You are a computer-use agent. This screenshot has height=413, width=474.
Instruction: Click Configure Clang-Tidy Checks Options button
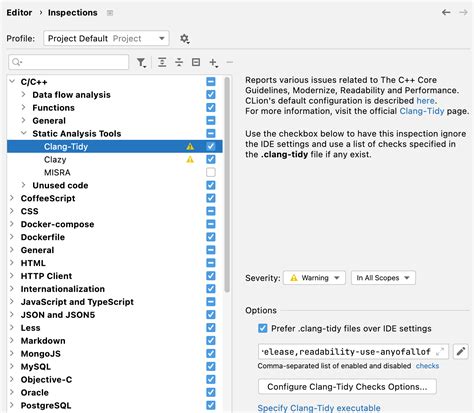click(347, 387)
